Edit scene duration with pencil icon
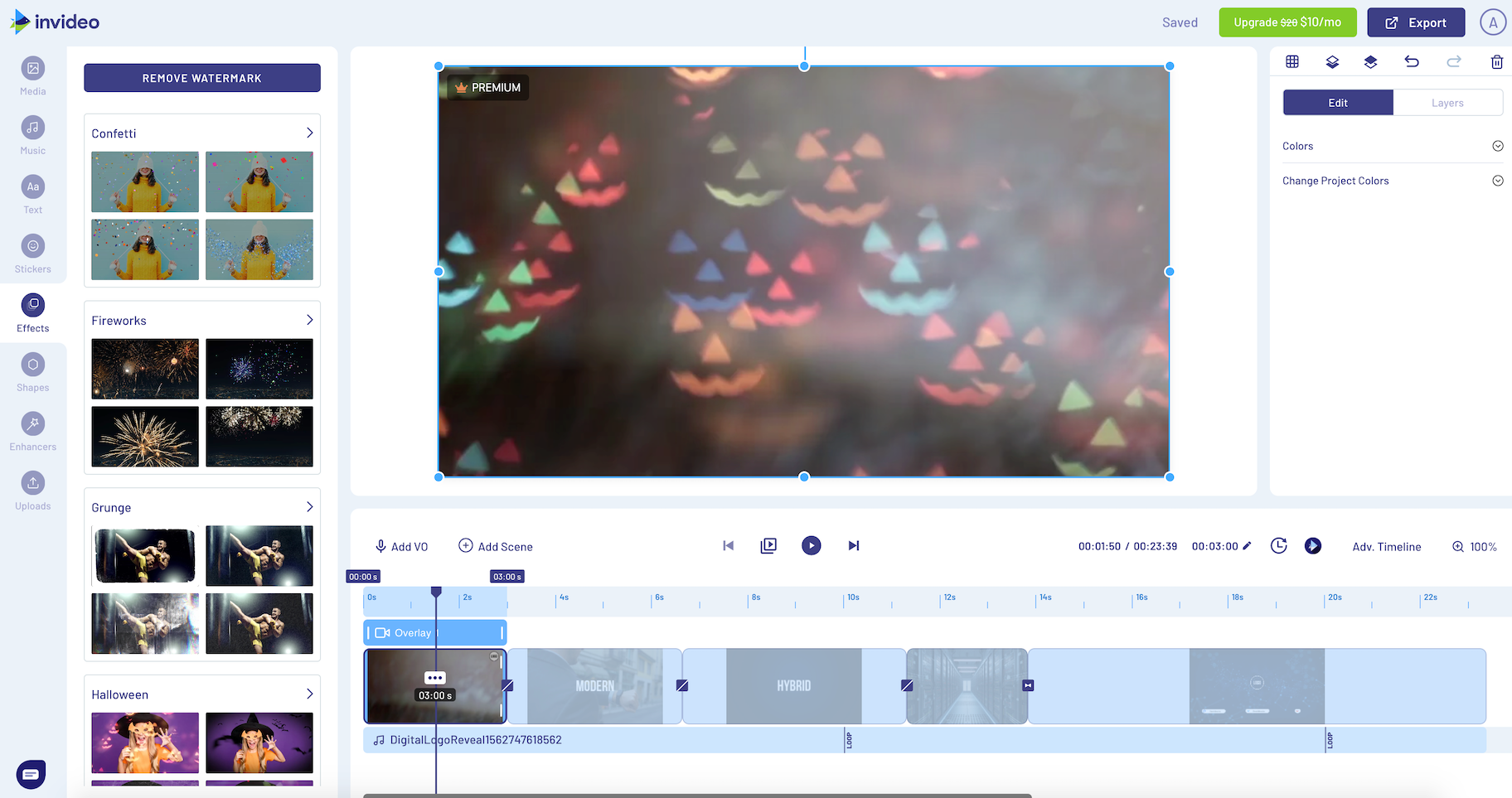The width and height of the screenshot is (1512, 798). click(x=1248, y=546)
